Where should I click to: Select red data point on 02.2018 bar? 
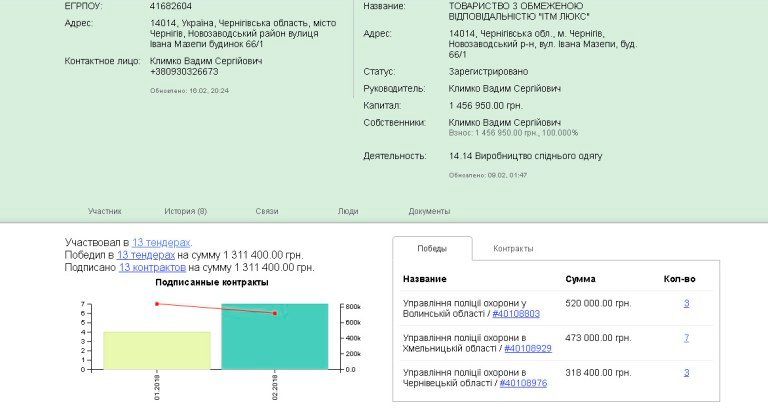(x=275, y=313)
